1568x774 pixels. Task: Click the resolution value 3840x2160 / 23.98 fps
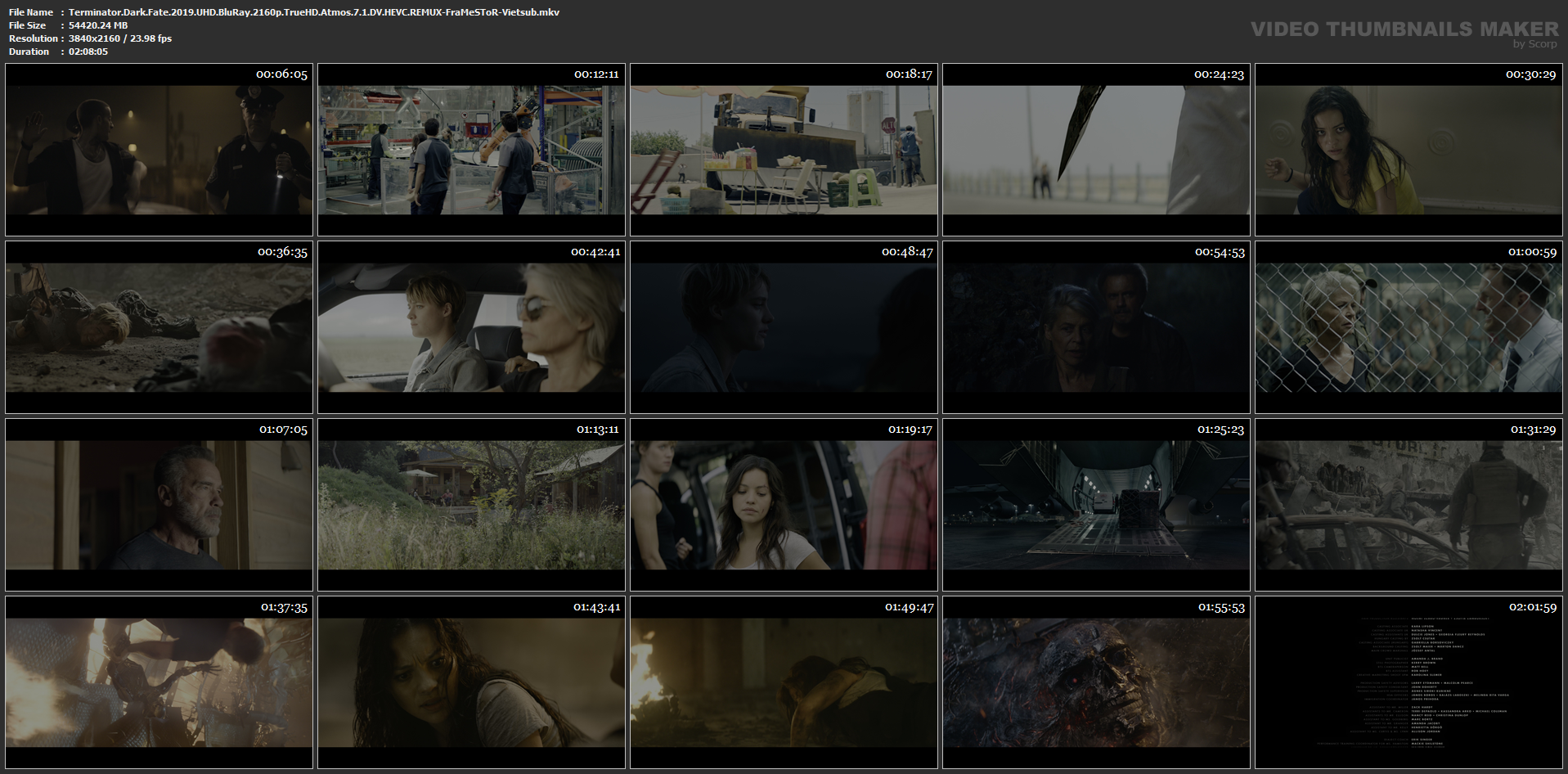click(x=120, y=38)
